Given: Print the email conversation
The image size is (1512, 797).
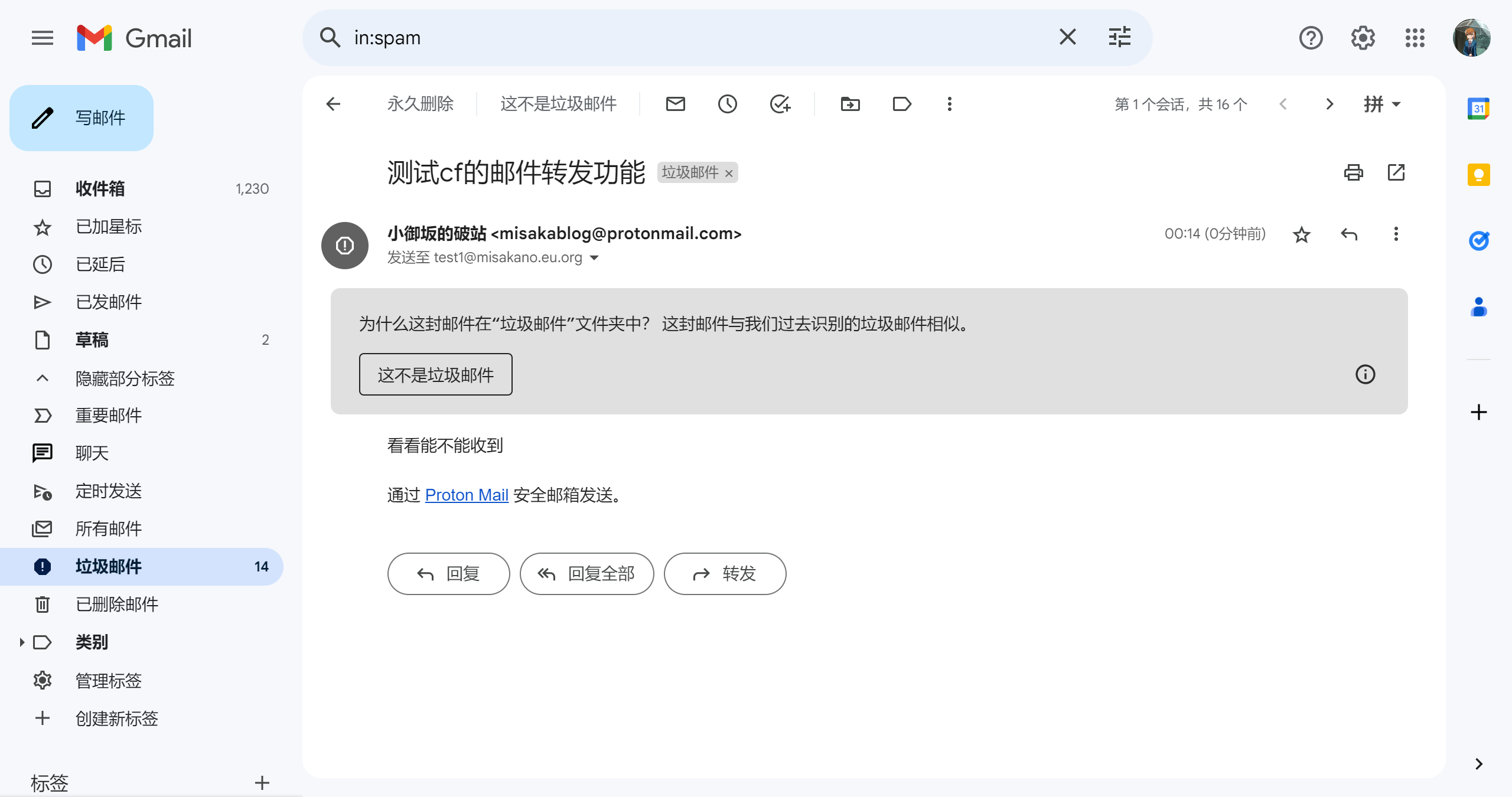Looking at the screenshot, I should 1353,172.
